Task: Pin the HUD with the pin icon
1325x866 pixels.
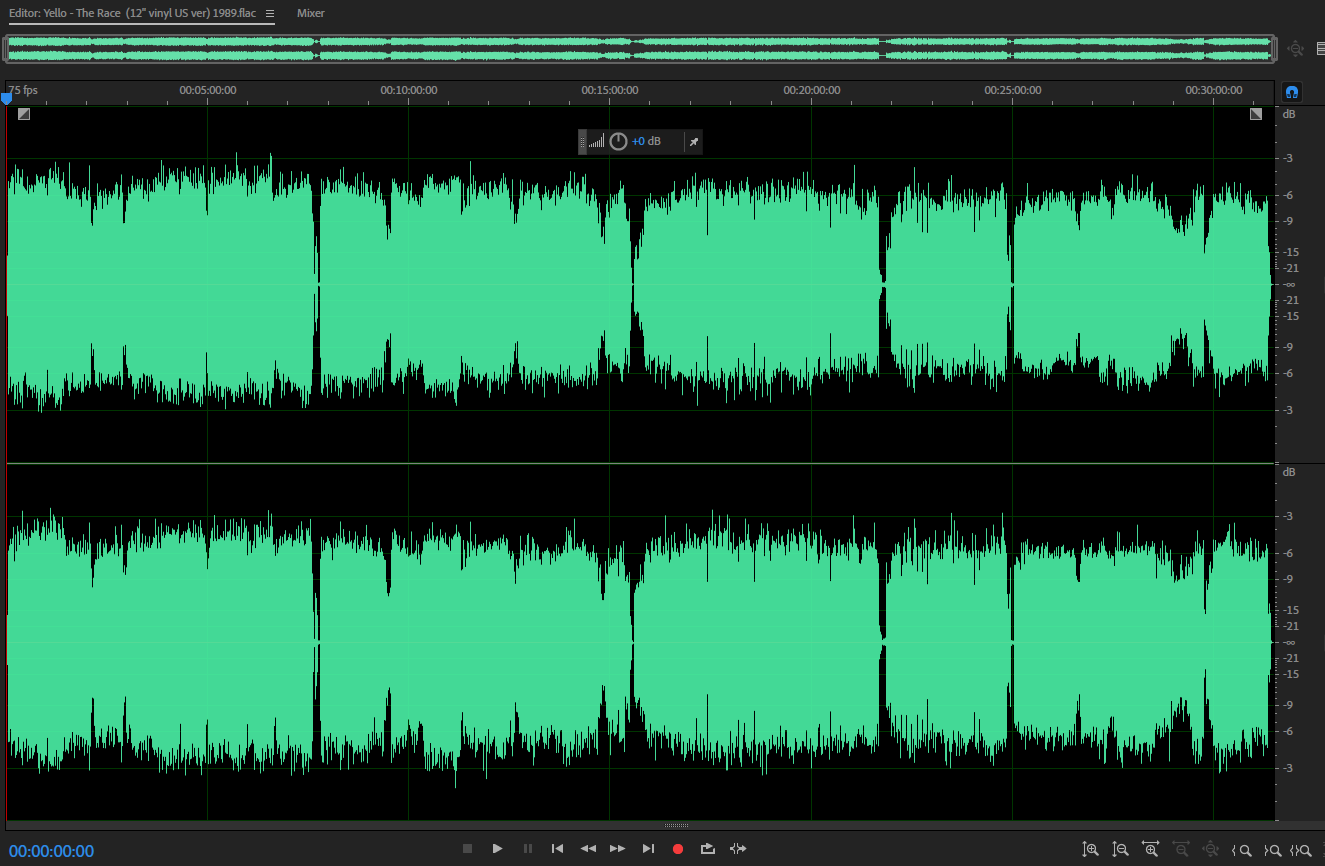Action: [x=694, y=142]
